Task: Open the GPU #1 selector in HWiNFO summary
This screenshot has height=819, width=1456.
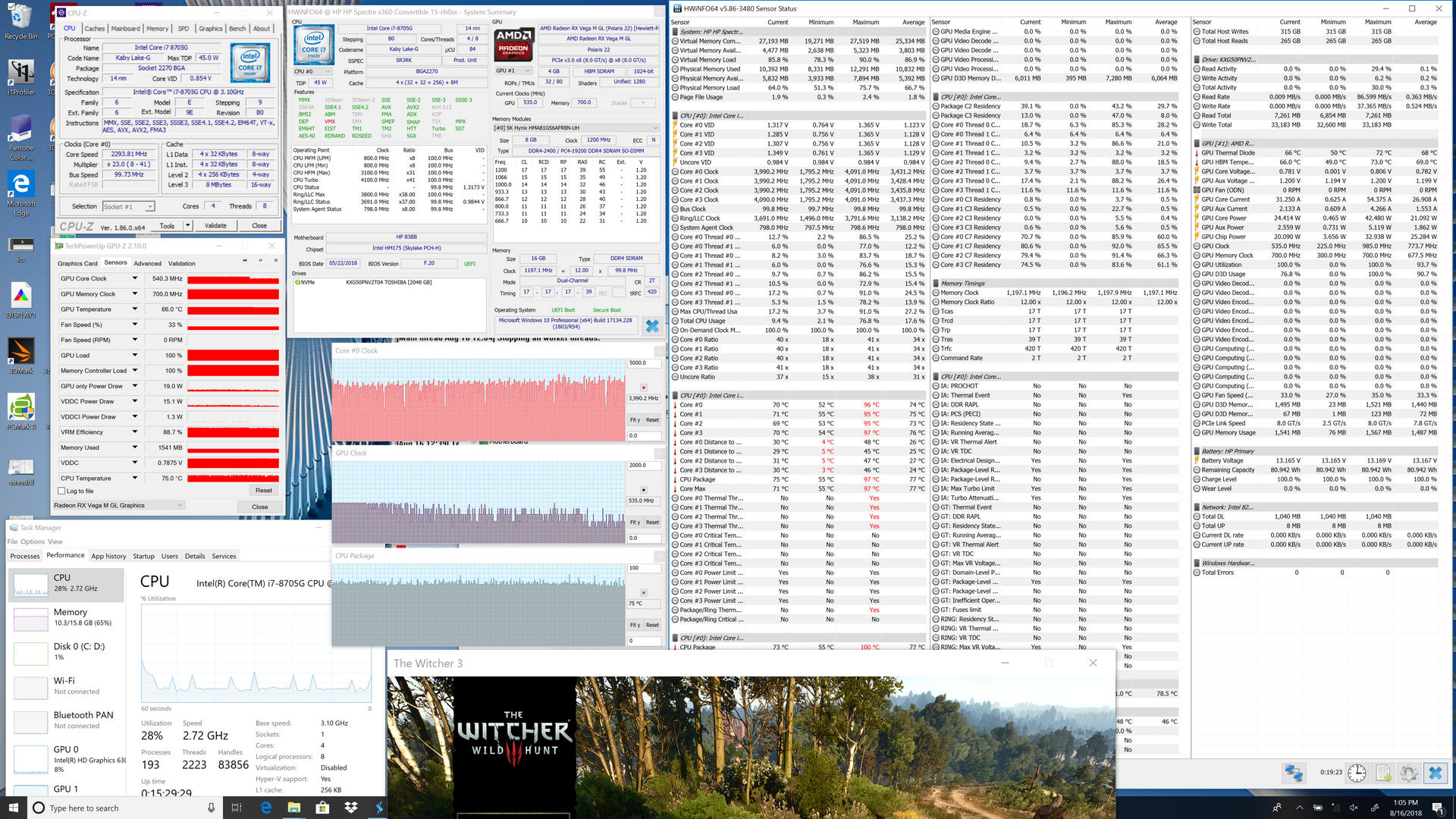Action: 513,71
